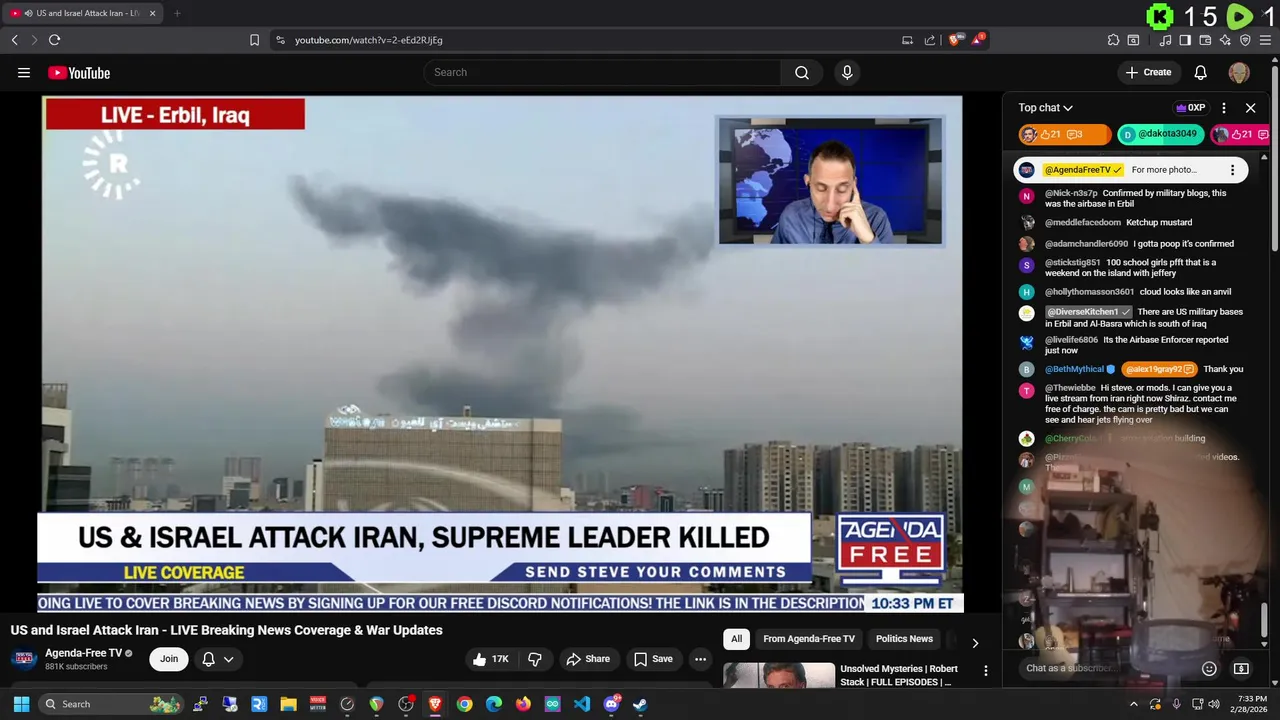Open the browser main menu
The width and height of the screenshot is (1280, 720).
click(x=1265, y=40)
